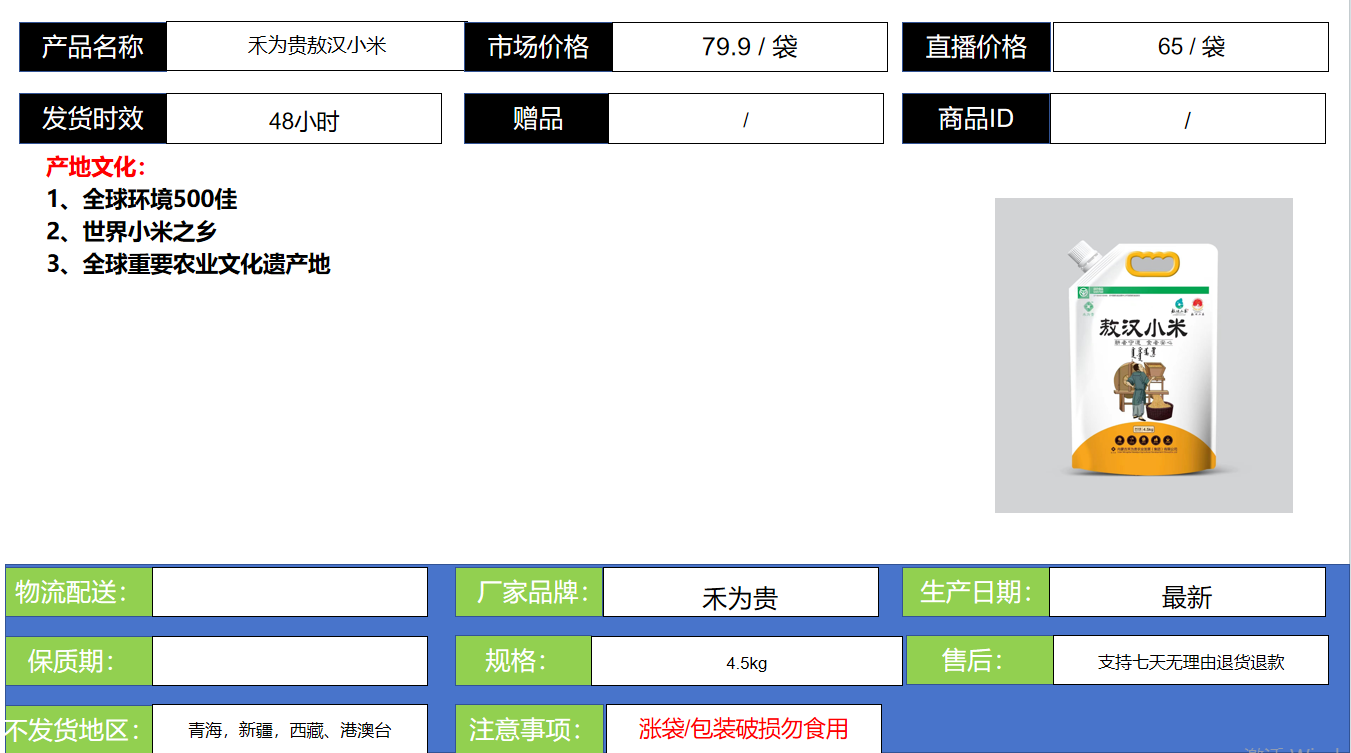Click the market price value 79.9 / 袋
Viewport: 1351px width, 753px height.
coord(749,47)
